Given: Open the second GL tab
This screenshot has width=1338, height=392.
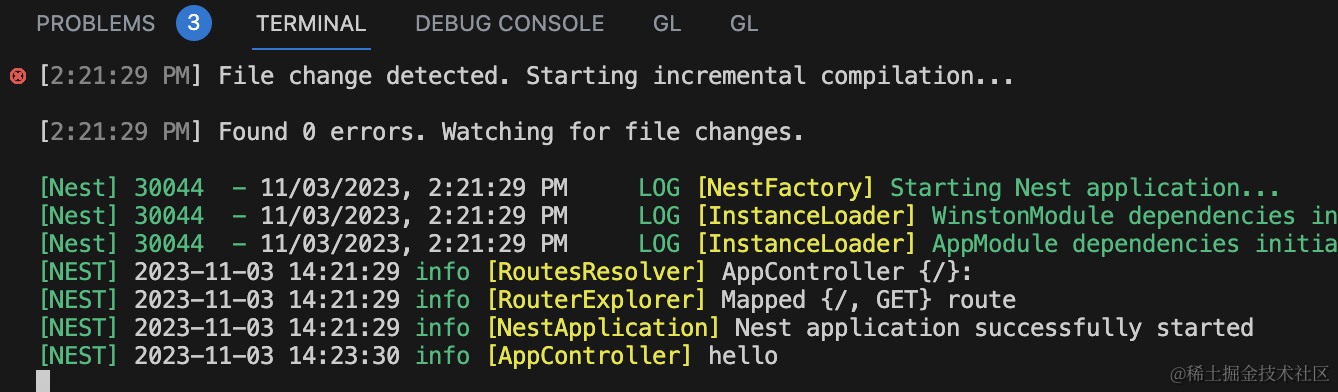Looking at the screenshot, I should click(x=744, y=23).
